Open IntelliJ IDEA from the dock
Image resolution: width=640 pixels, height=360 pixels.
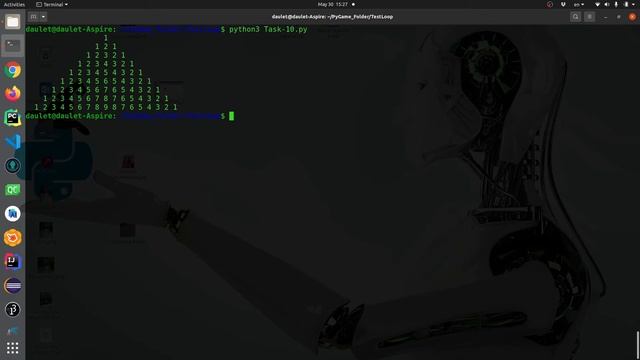[13, 262]
